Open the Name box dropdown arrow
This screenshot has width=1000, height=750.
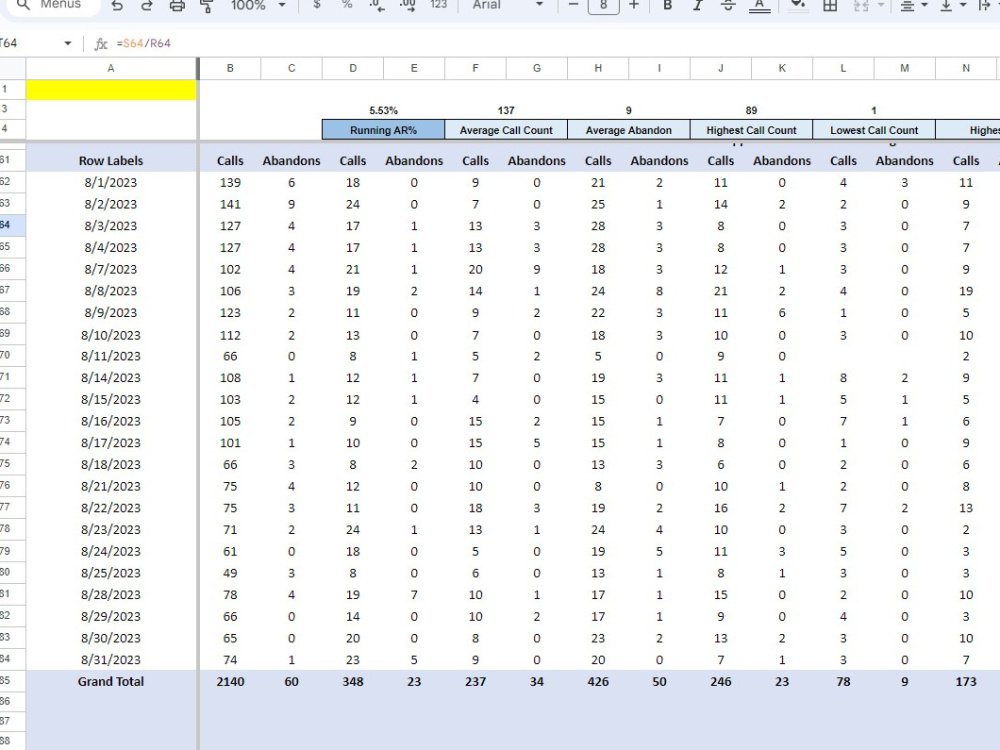[68, 43]
